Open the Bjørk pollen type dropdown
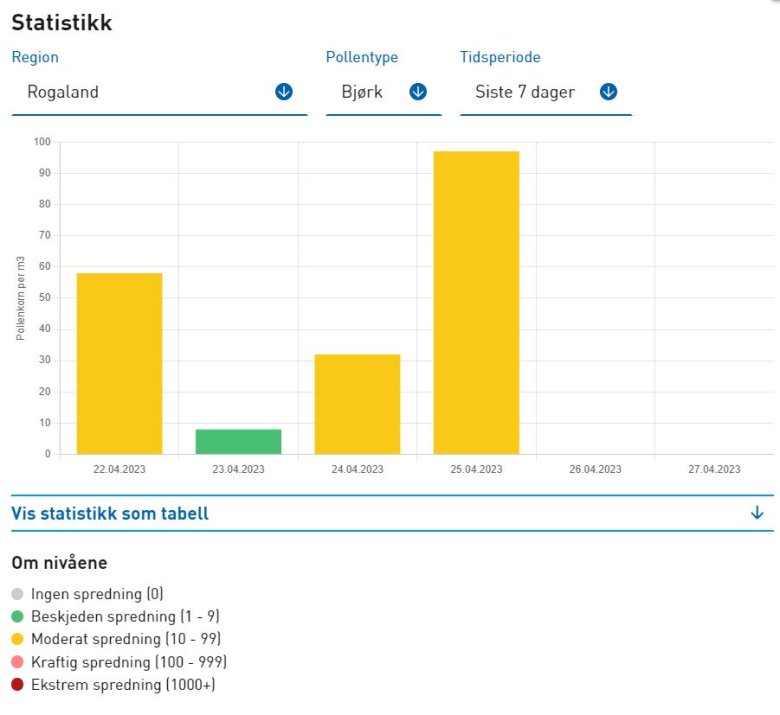This screenshot has height=715, width=780. 366,92
